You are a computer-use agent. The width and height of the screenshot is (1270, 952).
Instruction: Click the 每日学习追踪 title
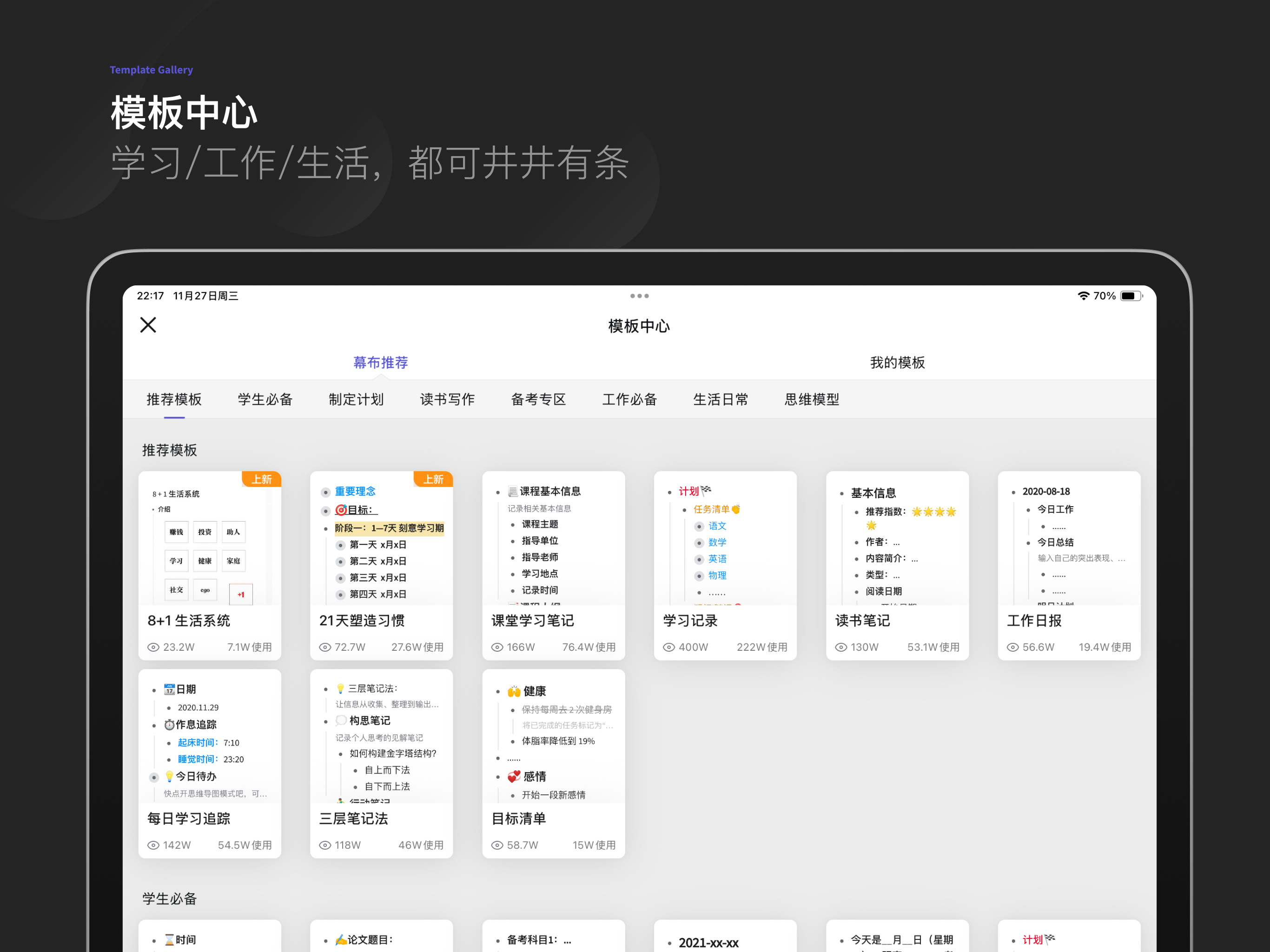(x=189, y=819)
